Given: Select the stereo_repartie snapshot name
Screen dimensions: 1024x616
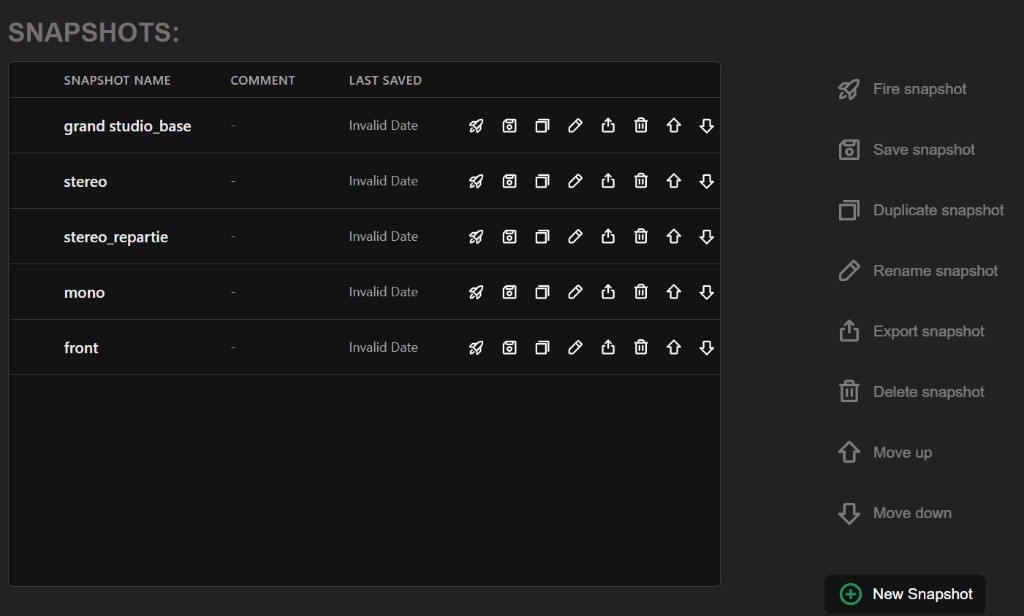Looking at the screenshot, I should (116, 237).
